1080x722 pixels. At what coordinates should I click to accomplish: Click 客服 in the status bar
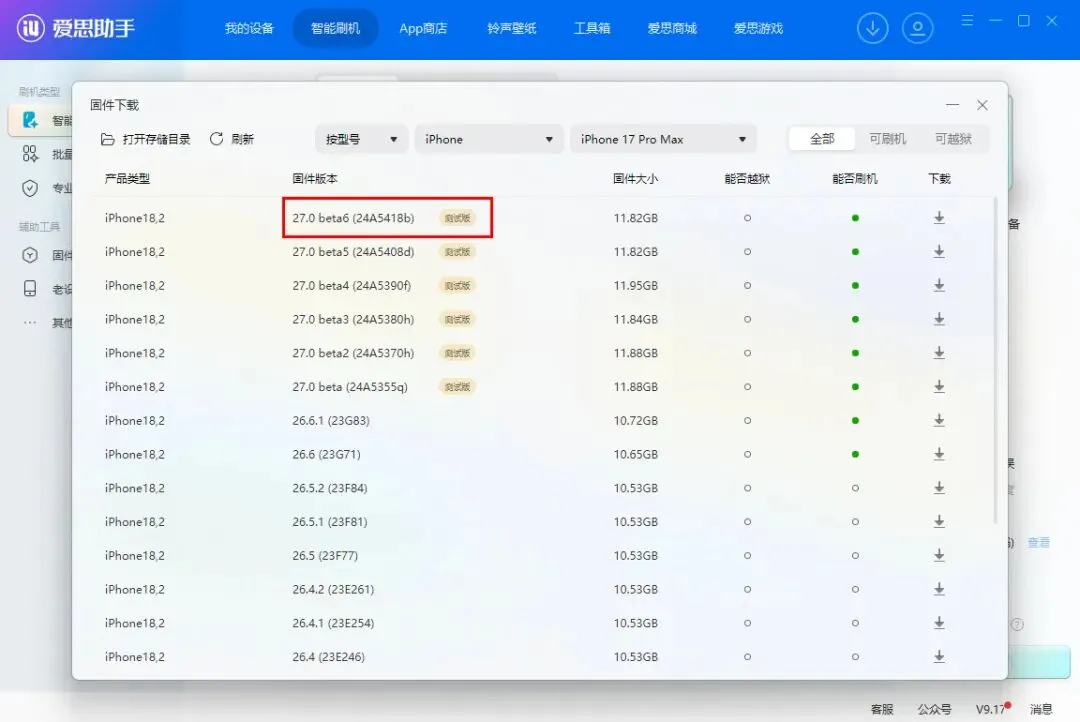click(x=882, y=709)
